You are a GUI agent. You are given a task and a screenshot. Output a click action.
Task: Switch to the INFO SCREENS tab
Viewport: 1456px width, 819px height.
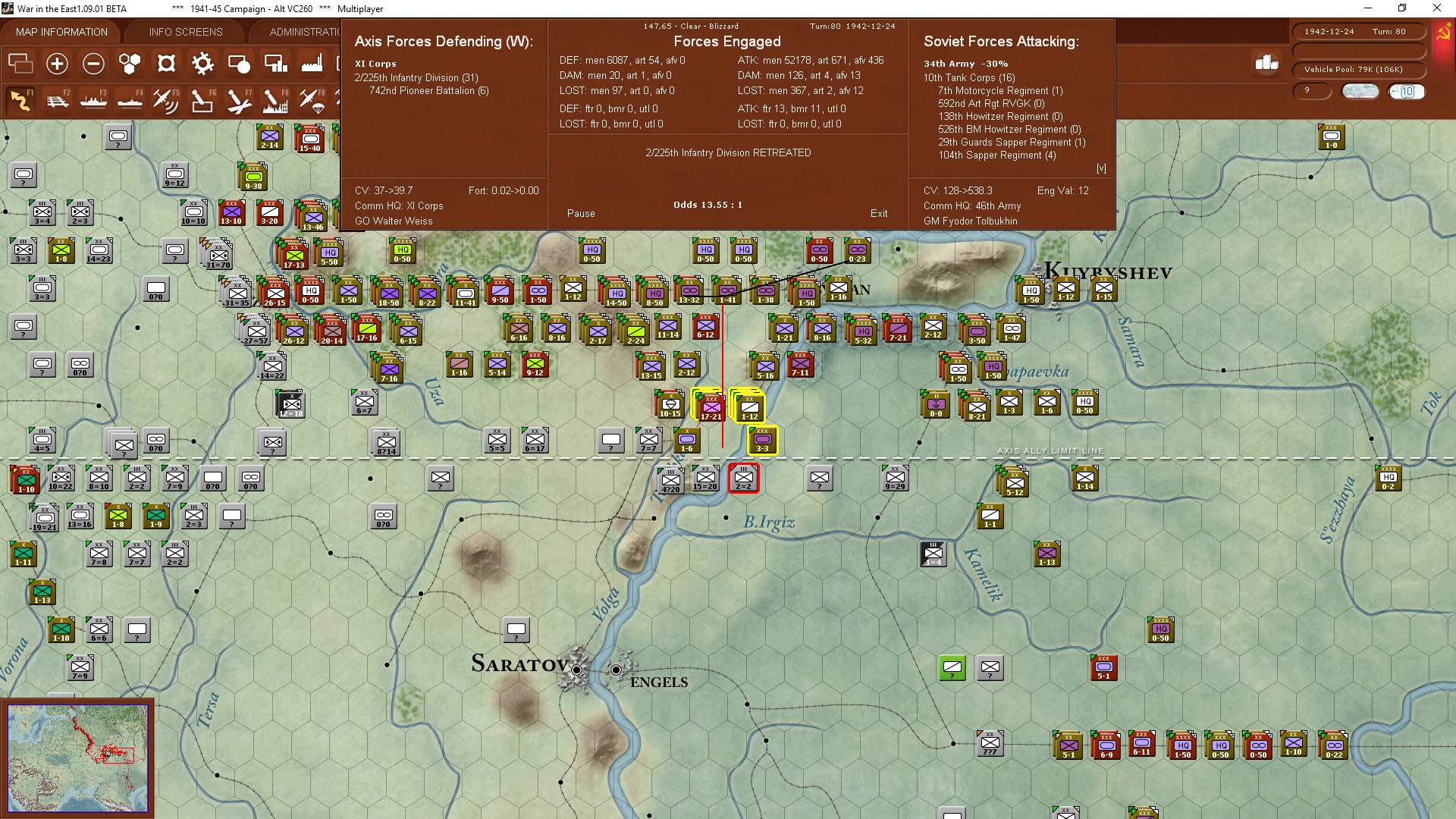tap(184, 31)
